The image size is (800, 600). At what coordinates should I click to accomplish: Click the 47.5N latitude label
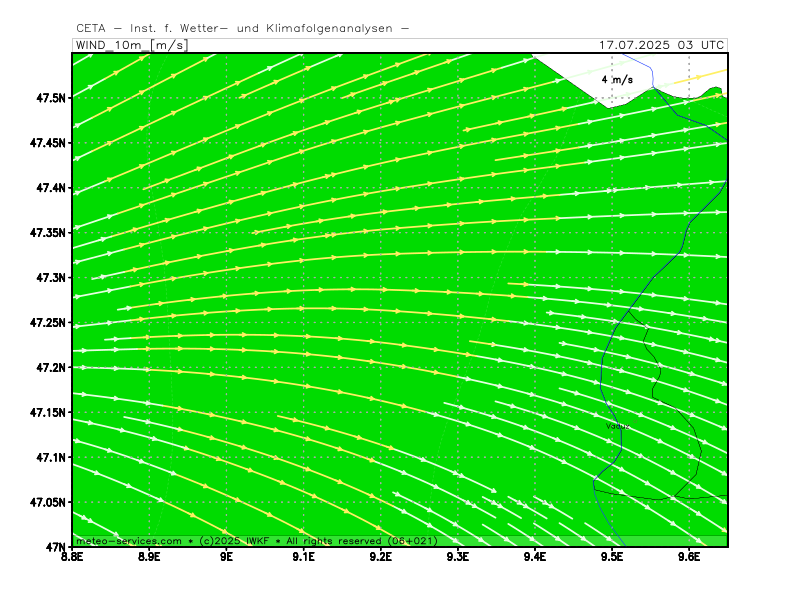pyautogui.click(x=51, y=98)
